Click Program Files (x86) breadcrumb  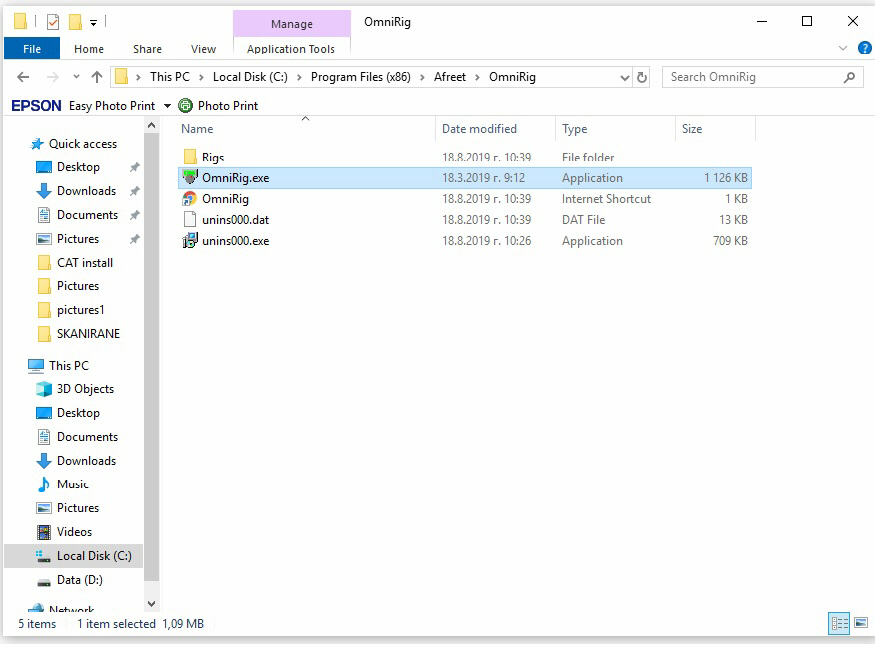pos(360,77)
